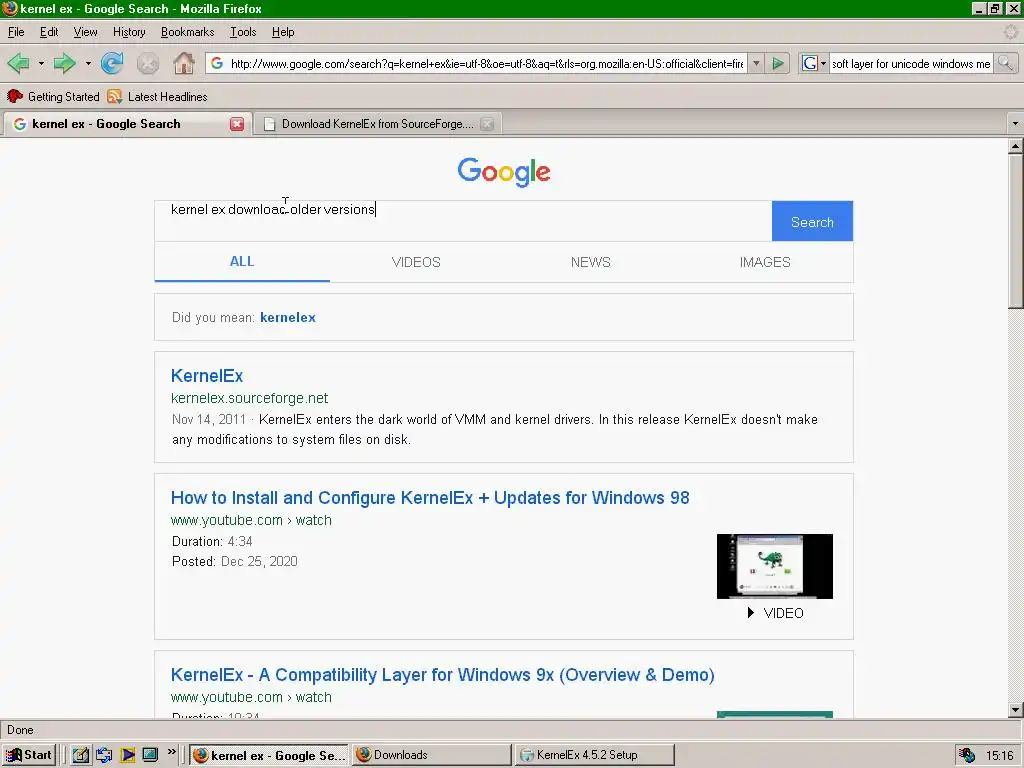Click the Google favicon in the address bar

(217, 63)
